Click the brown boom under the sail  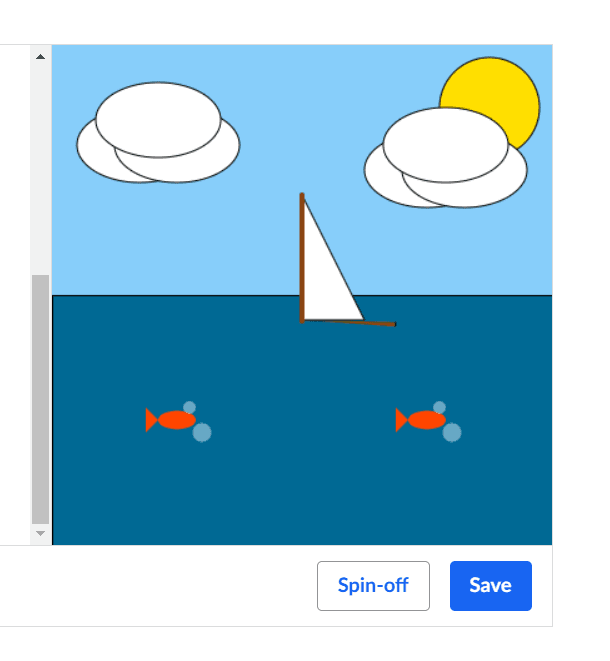point(350,323)
